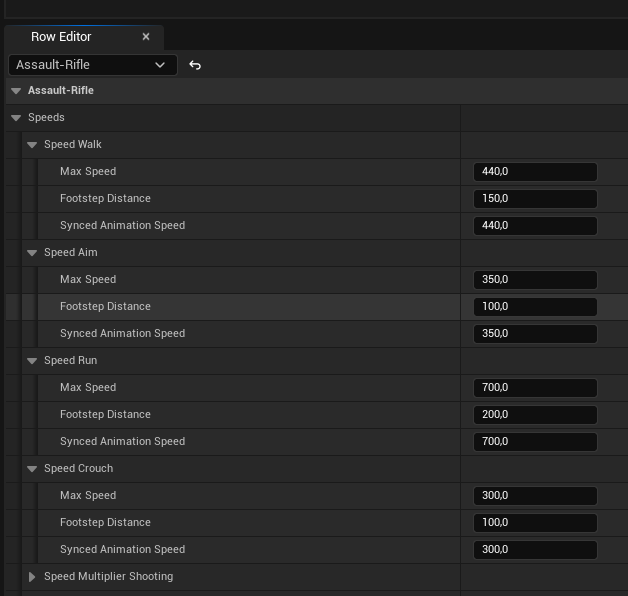This screenshot has width=628, height=596.
Task: Expand the Speed Multiplier Shooting group
Action: point(32,577)
